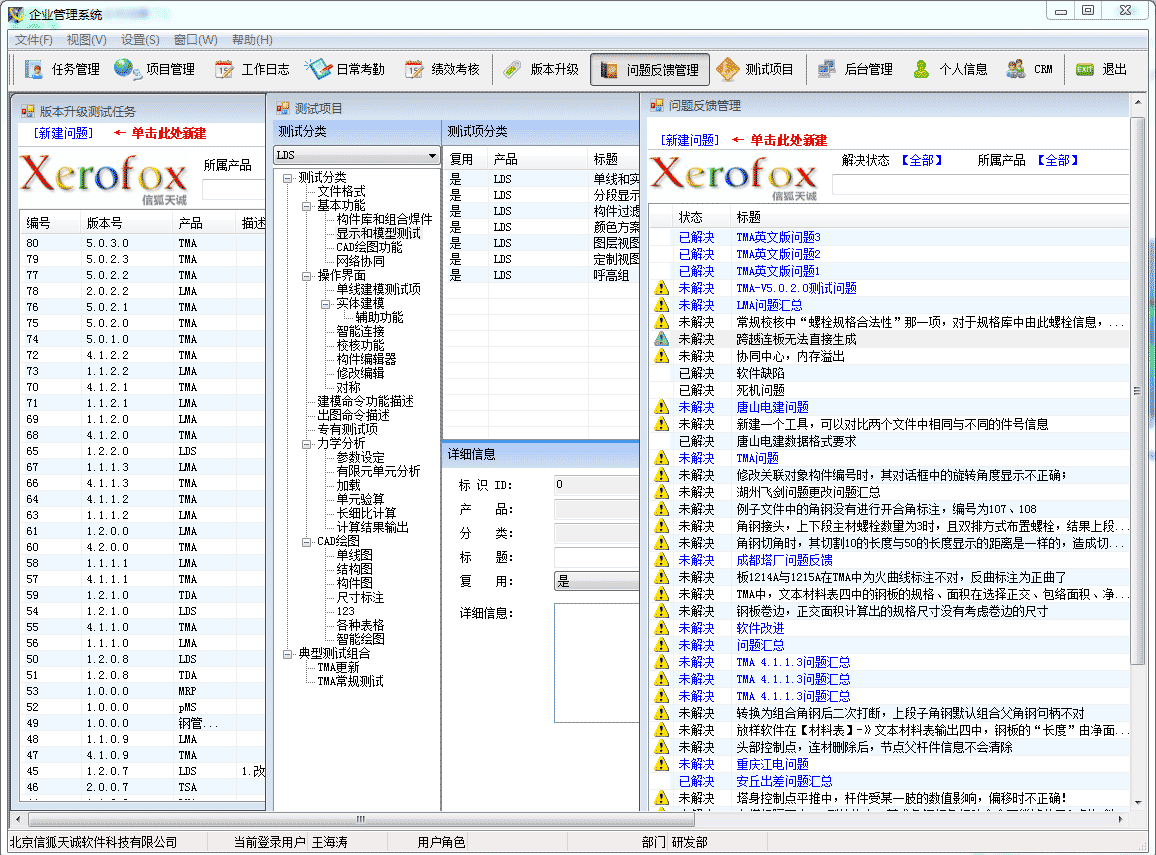Click warning icon beside 成都塔厂问题反馈

point(661,560)
